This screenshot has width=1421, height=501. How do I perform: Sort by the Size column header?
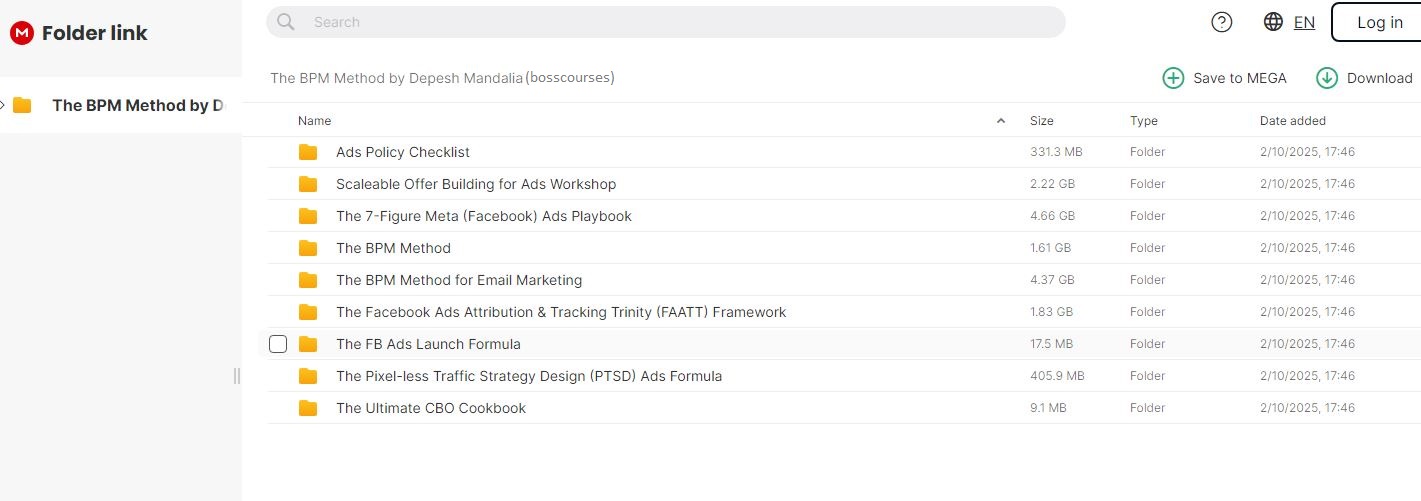pos(1041,121)
